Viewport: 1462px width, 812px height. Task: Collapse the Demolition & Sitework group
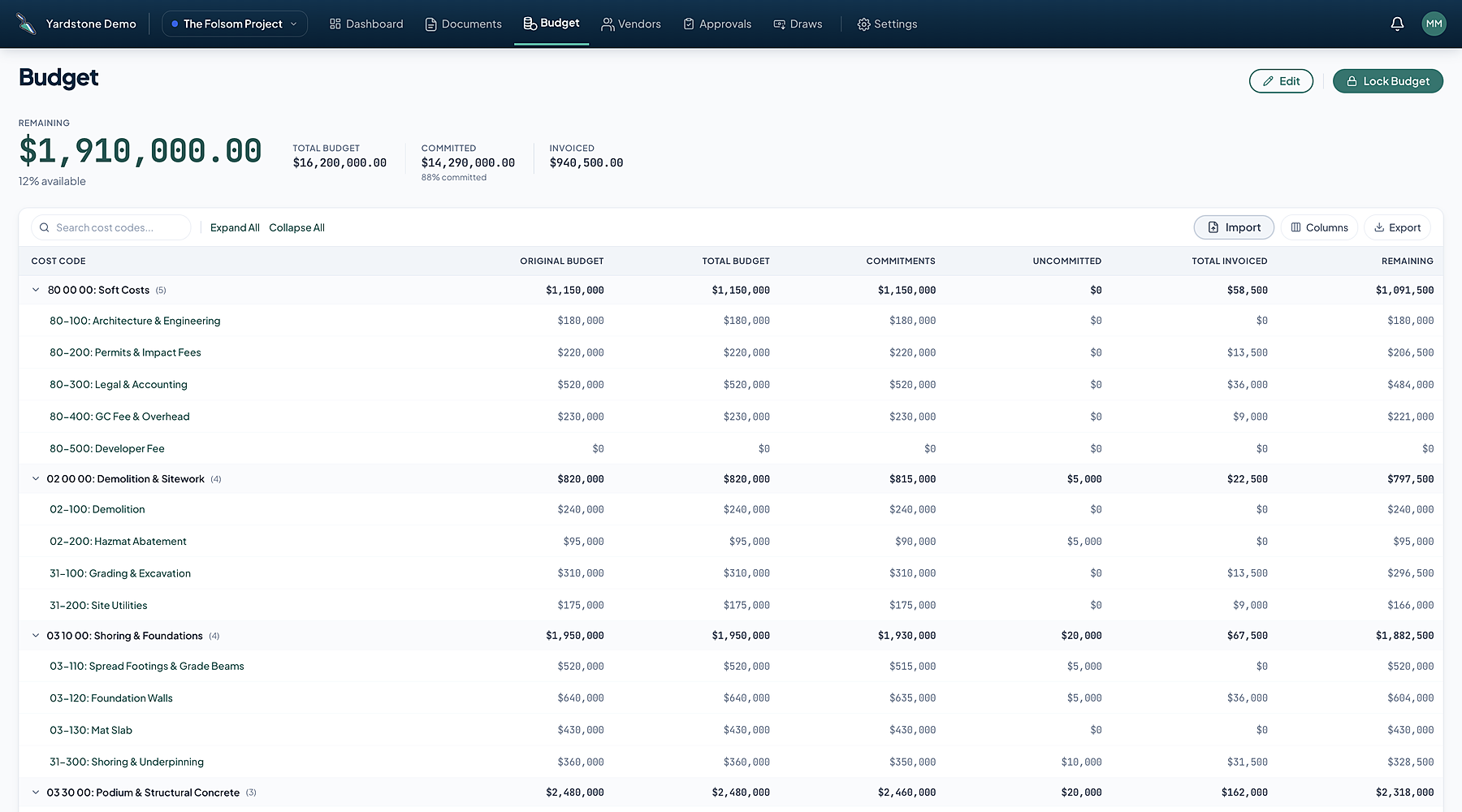tap(36, 479)
